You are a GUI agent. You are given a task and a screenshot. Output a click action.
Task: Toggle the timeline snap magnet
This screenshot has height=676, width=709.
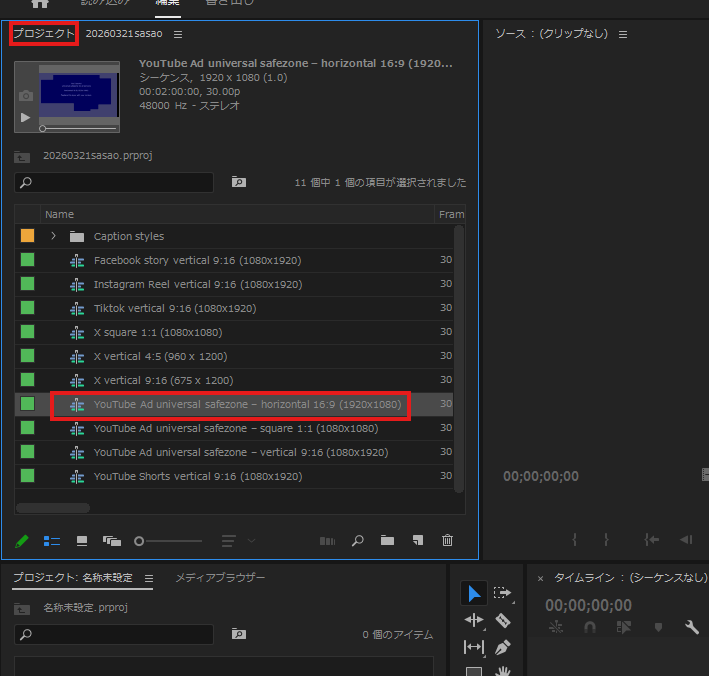tap(590, 627)
